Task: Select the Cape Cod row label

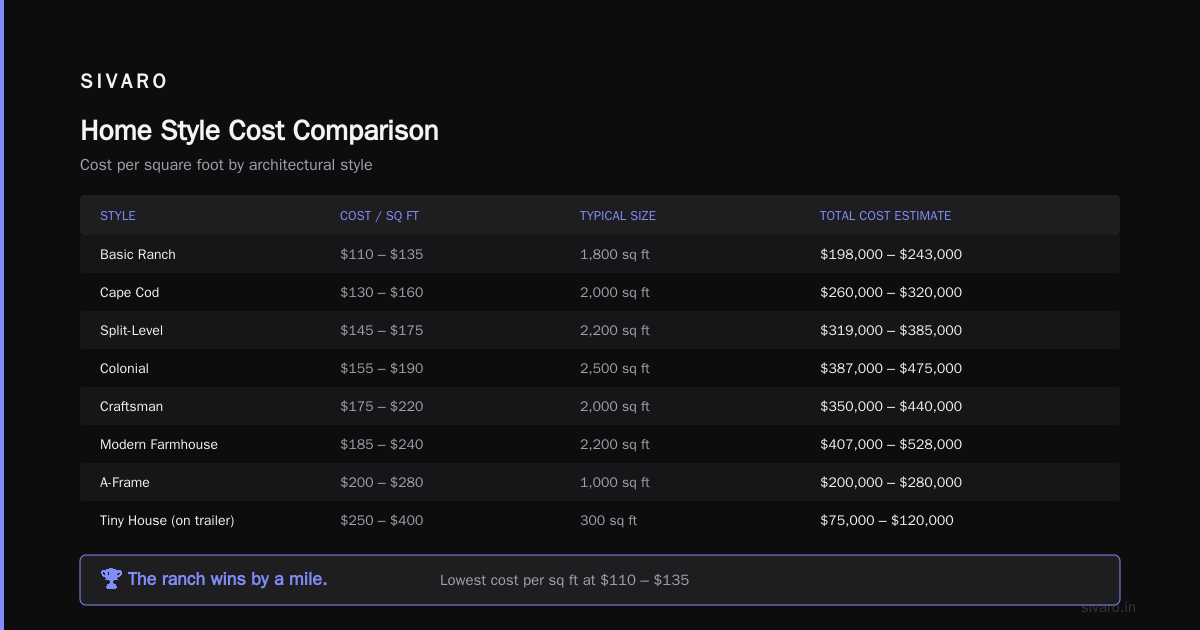Action: [x=130, y=292]
